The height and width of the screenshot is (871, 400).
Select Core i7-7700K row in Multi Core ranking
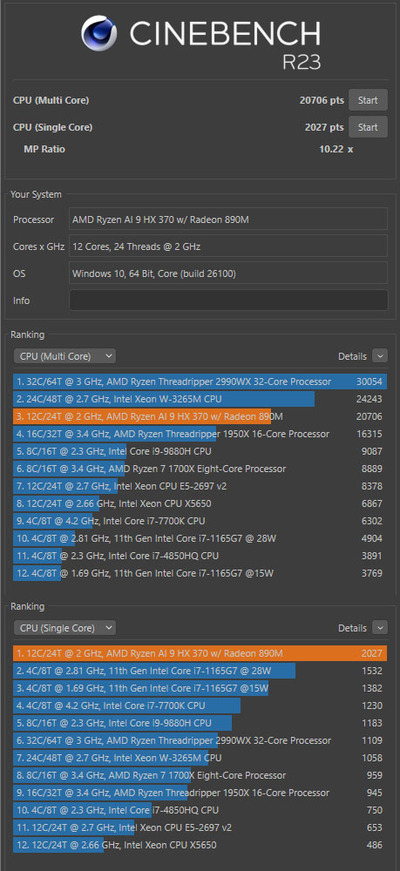click(x=200, y=521)
